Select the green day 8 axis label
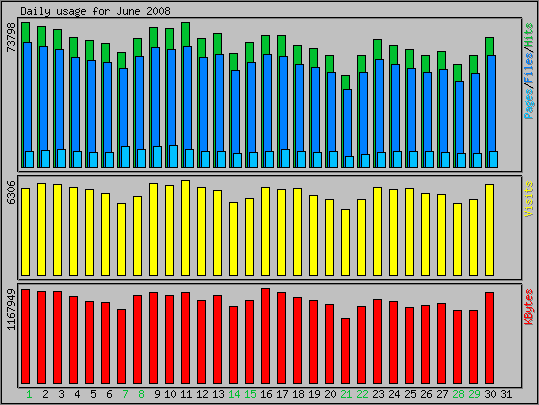The height and width of the screenshot is (405, 539). click(141, 394)
